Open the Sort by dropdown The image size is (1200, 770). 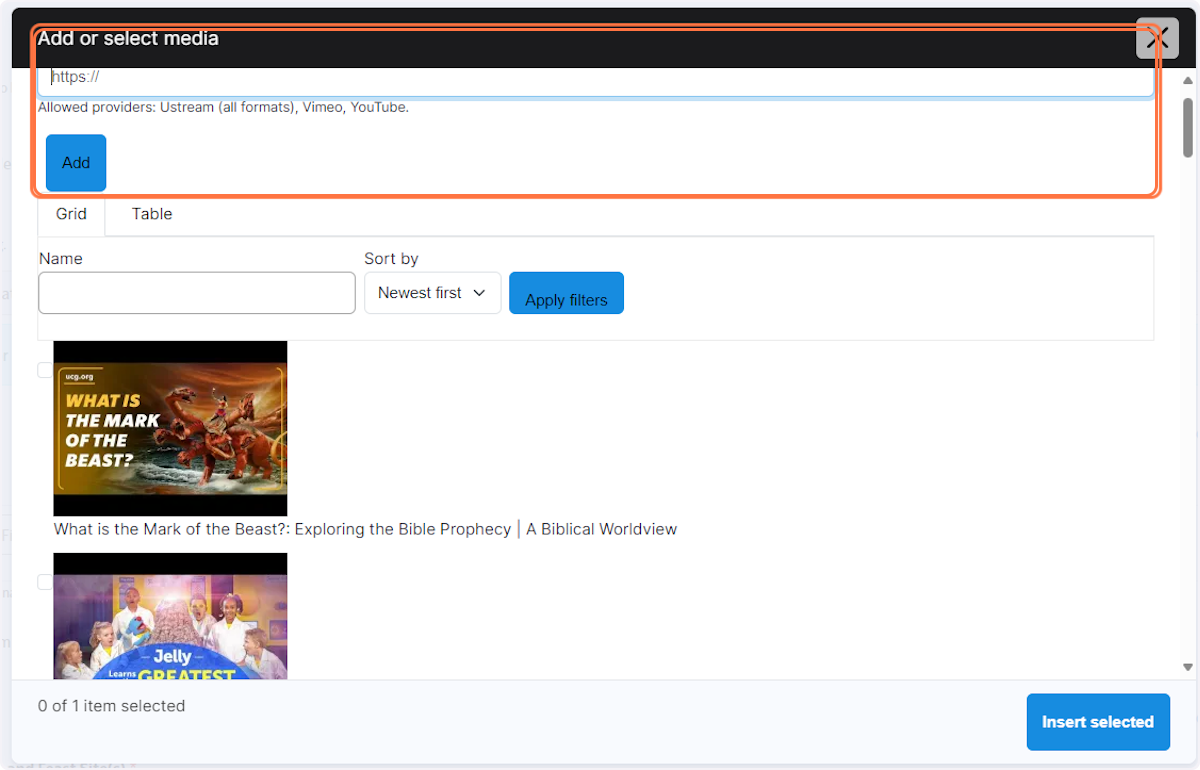click(432, 292)
